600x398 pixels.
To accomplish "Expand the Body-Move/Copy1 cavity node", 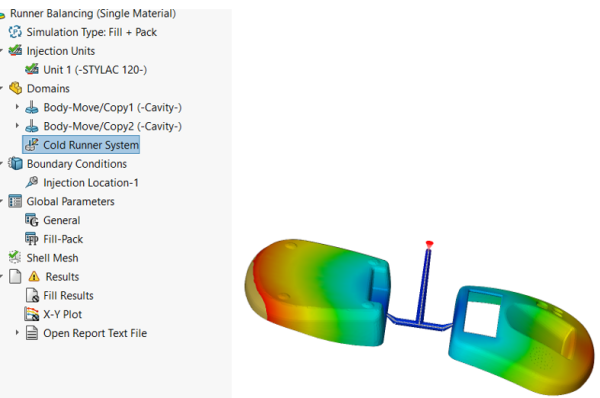I will pyautogui.click(x=17, y=106).
